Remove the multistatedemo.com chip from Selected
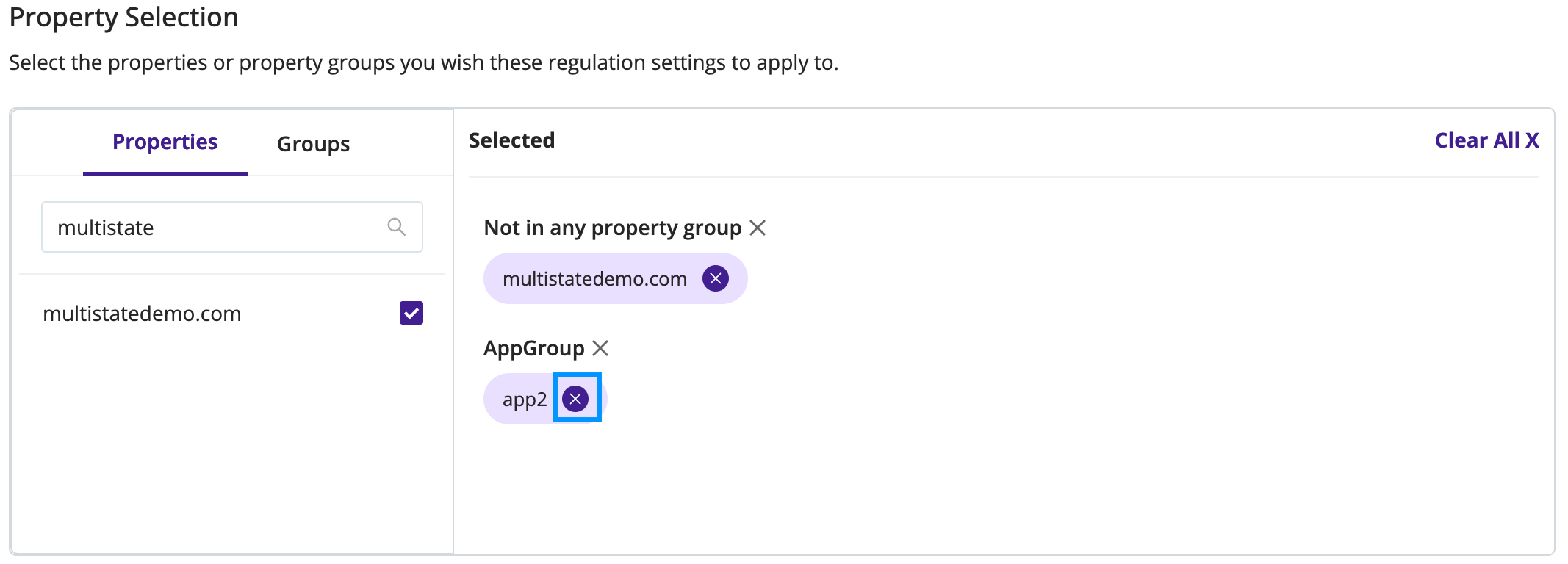 point(715,278)
